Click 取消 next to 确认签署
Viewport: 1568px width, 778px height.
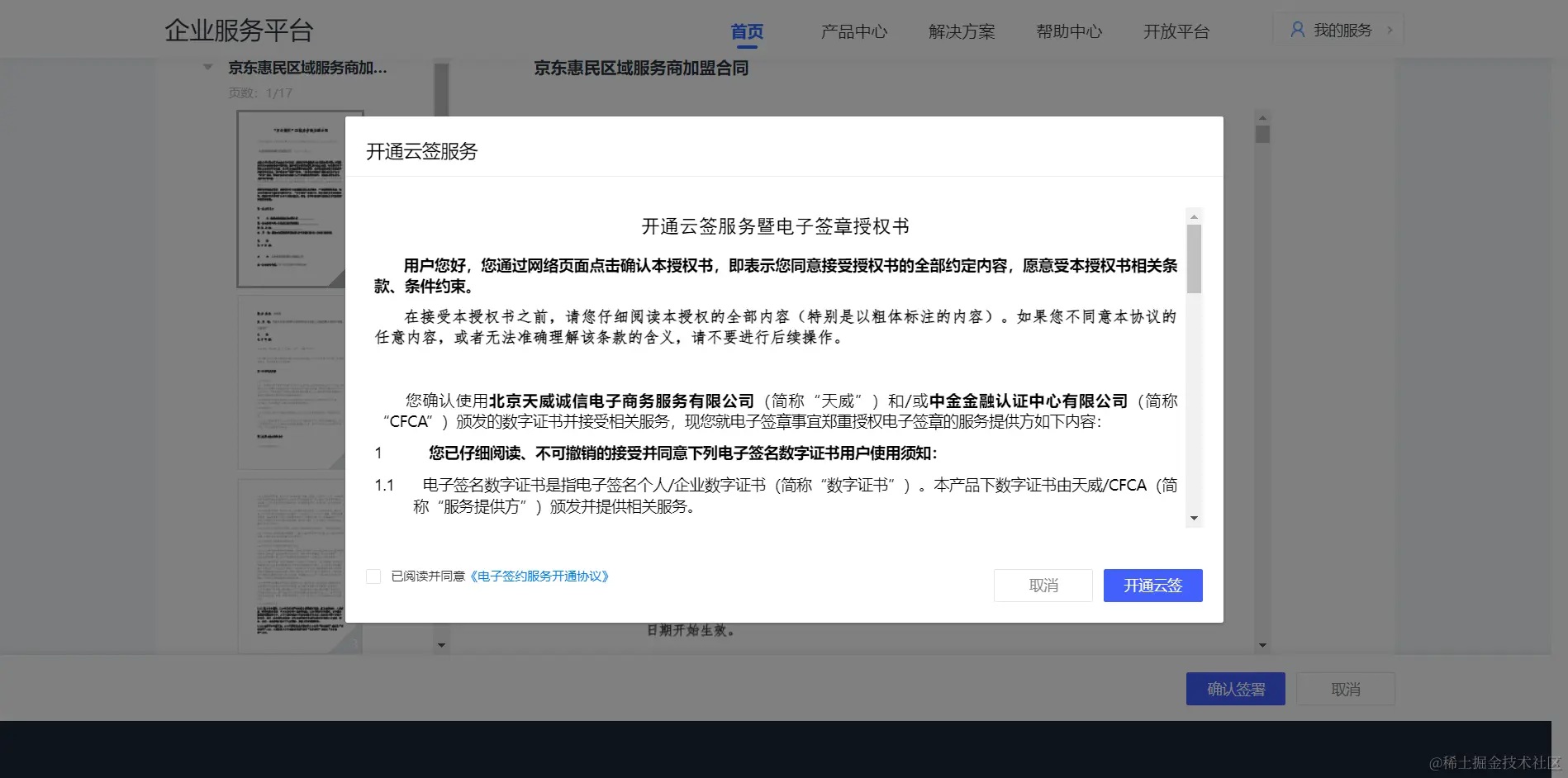click(x=1346, y=689)
